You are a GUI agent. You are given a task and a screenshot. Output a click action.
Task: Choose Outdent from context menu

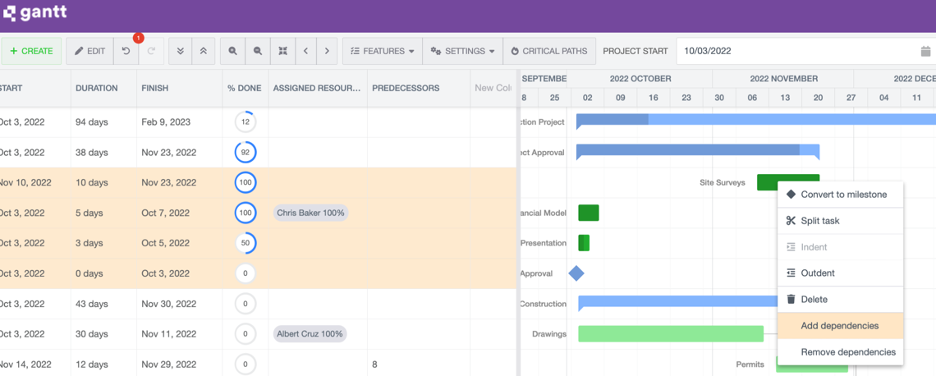[840, 273]
